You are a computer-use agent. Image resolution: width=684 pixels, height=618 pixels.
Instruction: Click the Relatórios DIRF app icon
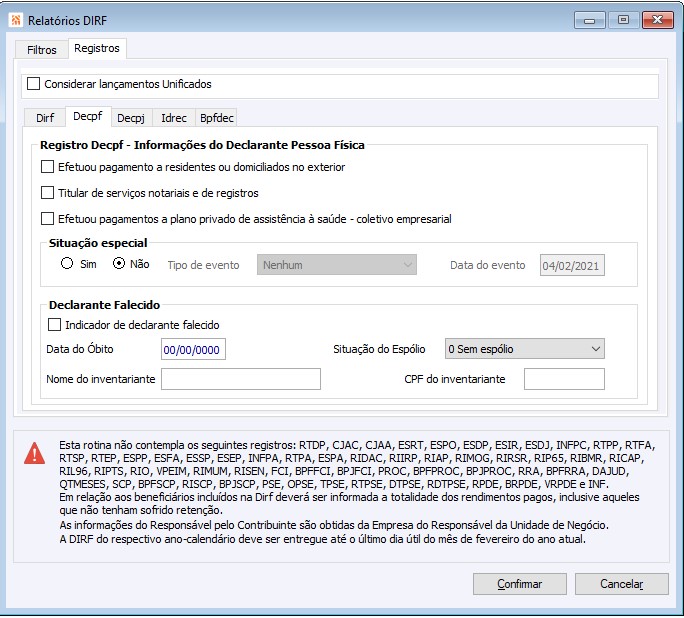(x=16, y=20)
